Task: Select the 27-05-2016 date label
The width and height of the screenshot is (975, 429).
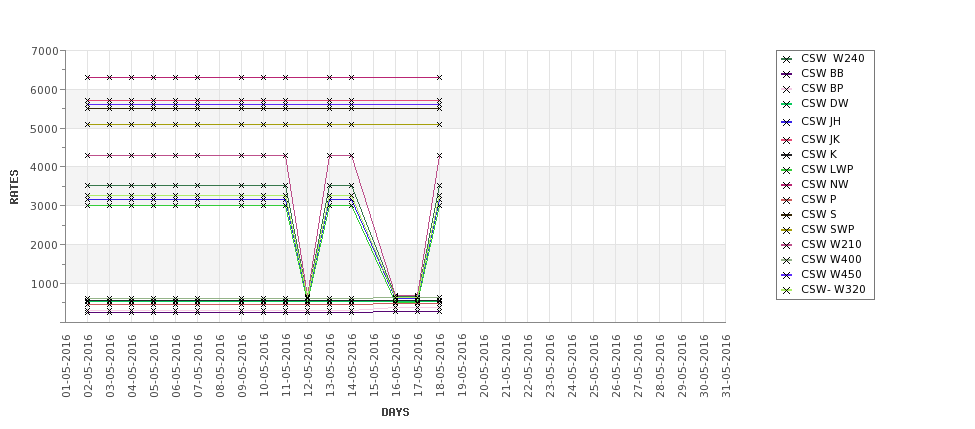Action: 637,366
